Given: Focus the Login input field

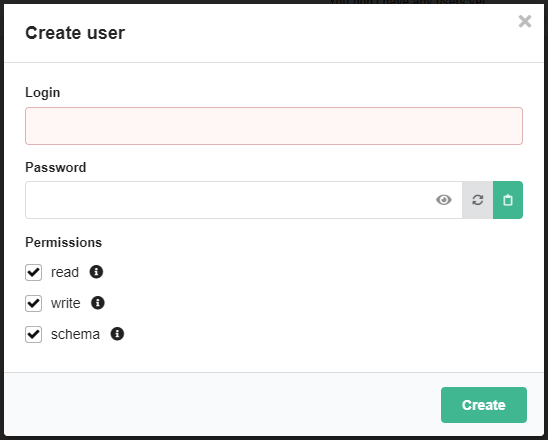Looking at the screenshot, I should click(x=274, y=126).
